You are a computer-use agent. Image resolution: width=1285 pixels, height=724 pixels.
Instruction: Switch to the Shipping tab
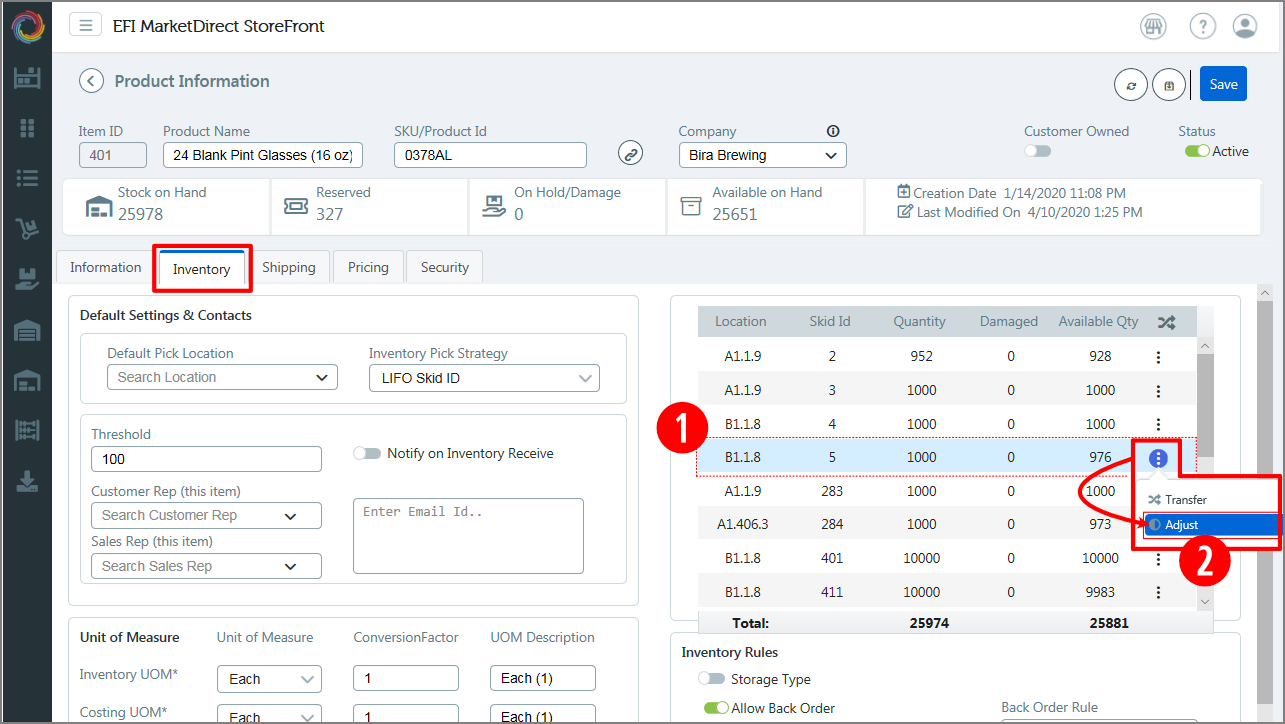pyautogui.click(x=289, y=267)
